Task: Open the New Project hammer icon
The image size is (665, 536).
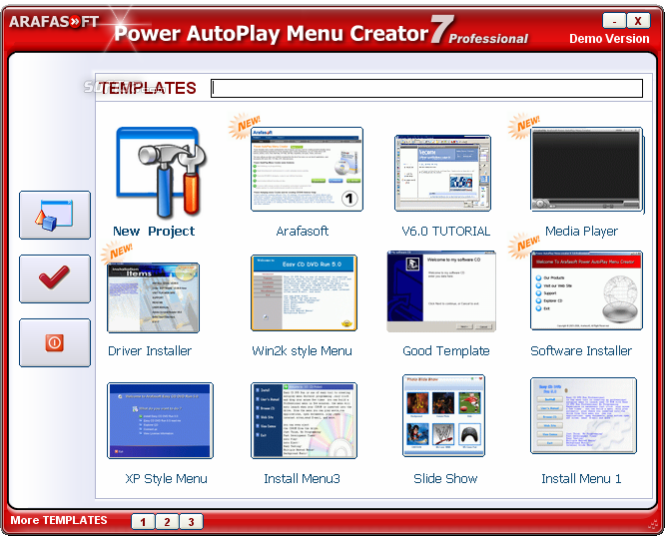Action: pos(160,172)
